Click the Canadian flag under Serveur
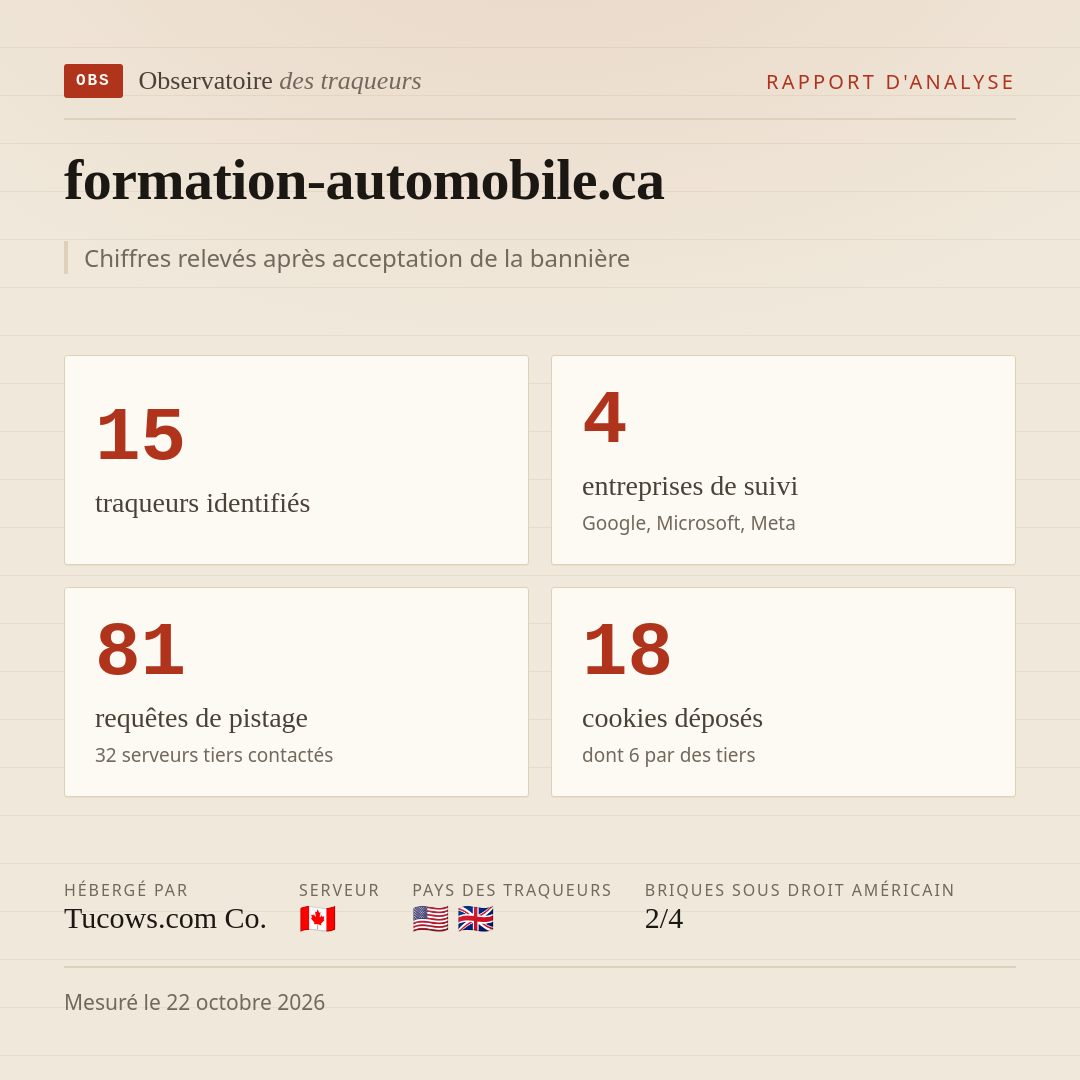 318,920
